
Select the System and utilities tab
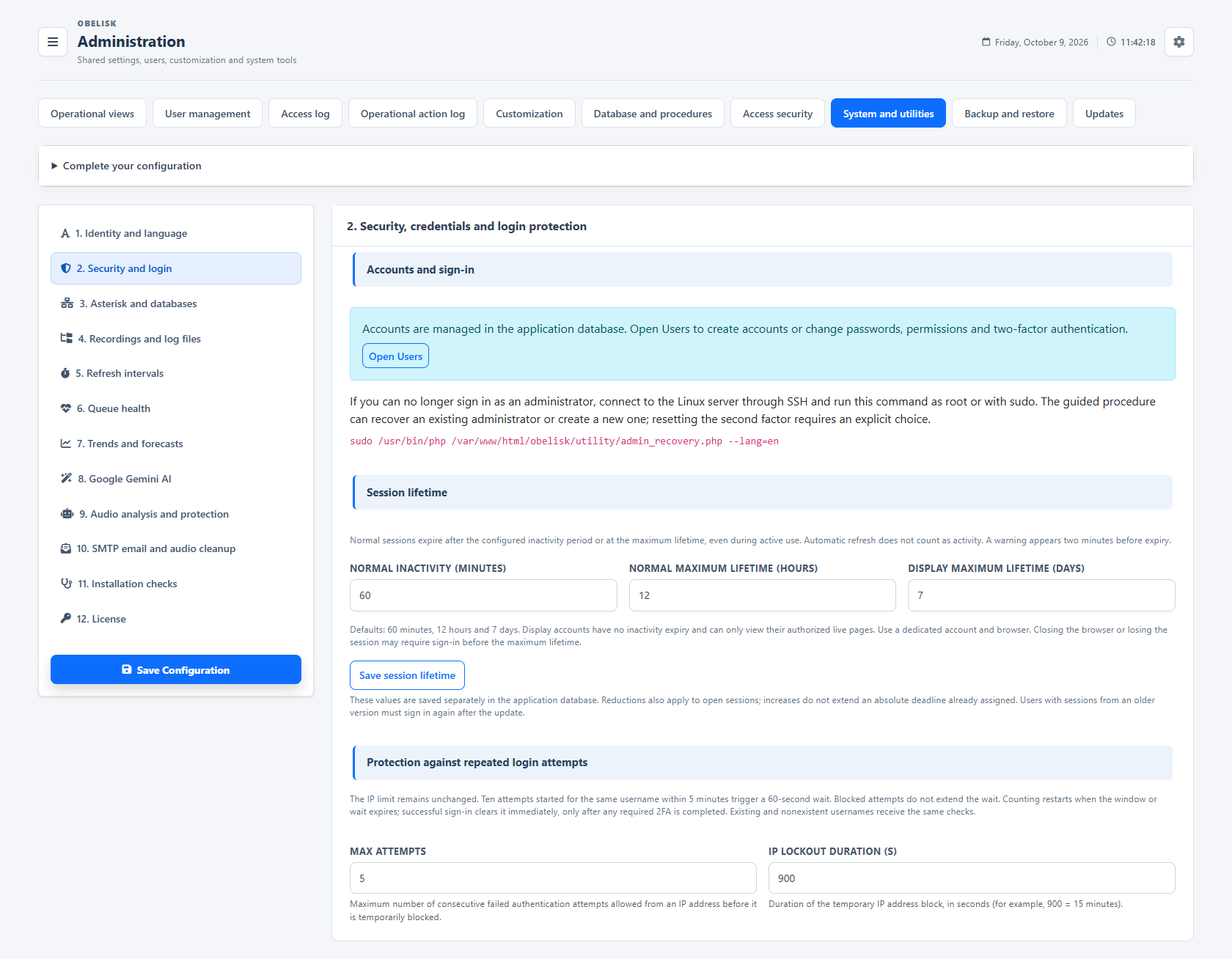[888, 113]
